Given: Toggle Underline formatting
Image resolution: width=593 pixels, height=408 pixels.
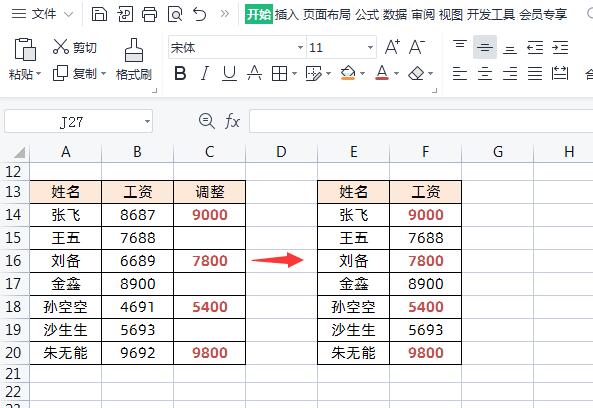Looking at the screenshot, I should tap(229, 73).
